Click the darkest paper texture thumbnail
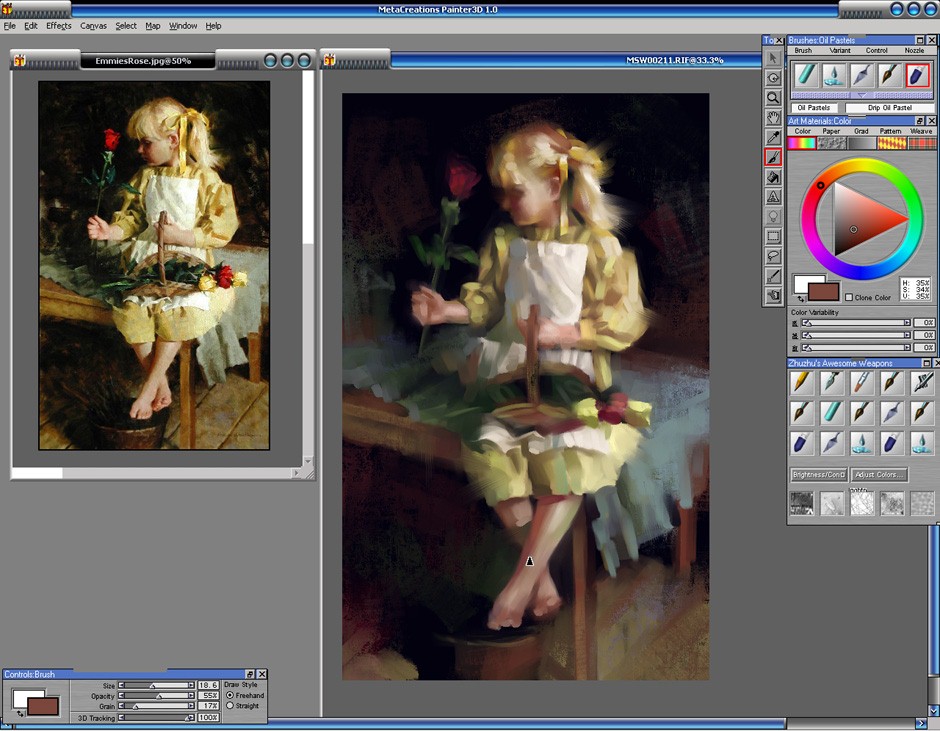 tap(802, 504)
